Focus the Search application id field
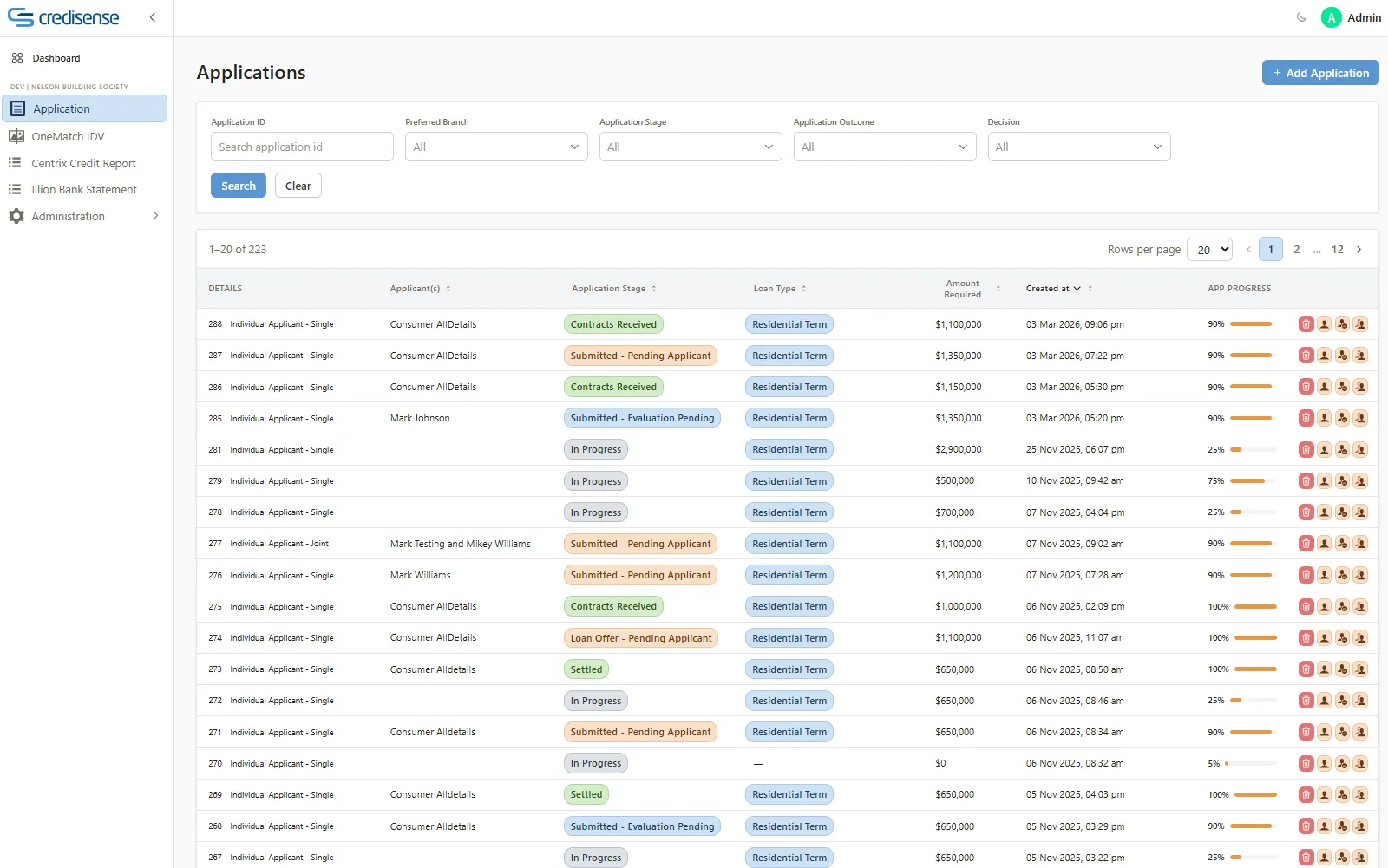Screen dimensions: 1388x868 (302, 147)
